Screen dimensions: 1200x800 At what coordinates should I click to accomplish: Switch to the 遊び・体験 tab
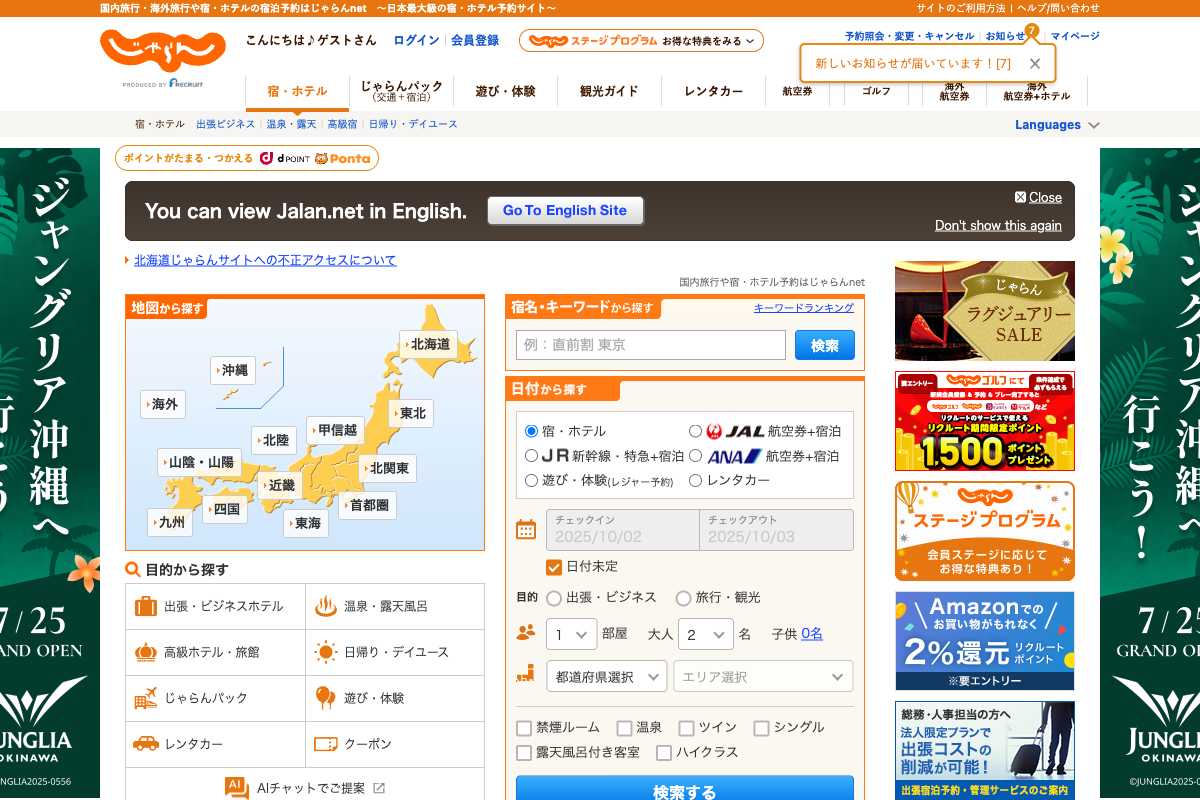click(x=505, y=91)
